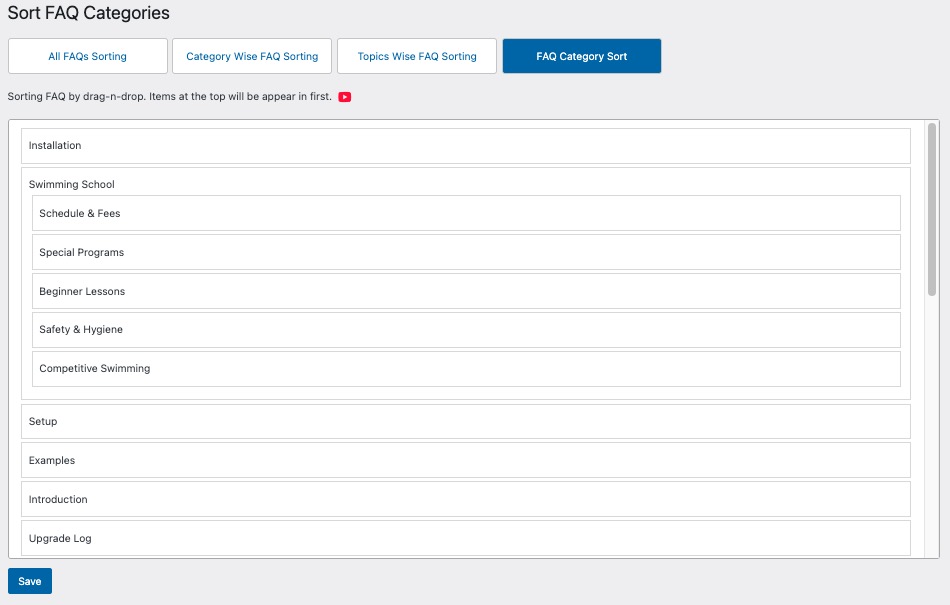950x605 pixels.
Task: Save the category sort order
Action: [x=30, y=581]
